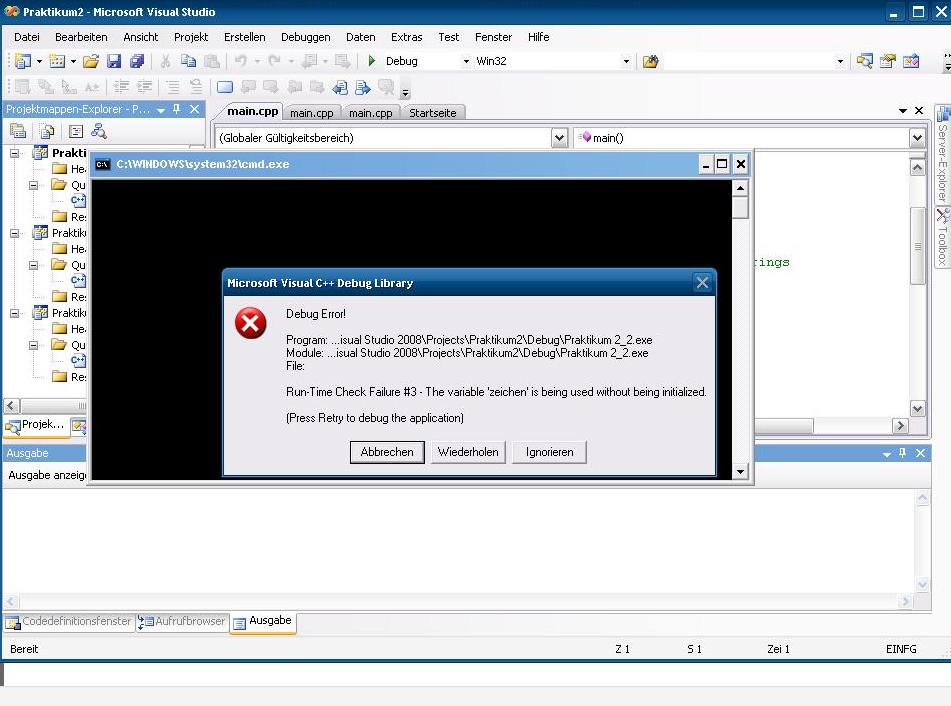The image size is (951, 706).
Task: Click the New Project toolbar icon
Action: click(23, 61)
